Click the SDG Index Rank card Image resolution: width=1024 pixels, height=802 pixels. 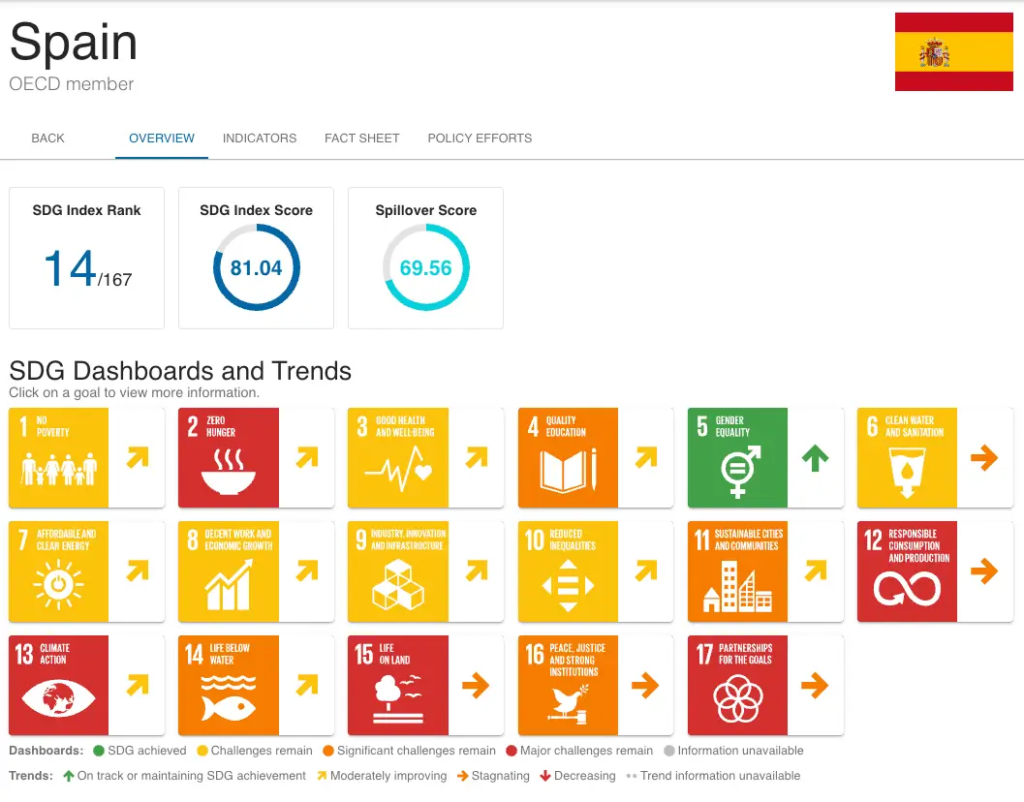tap(86, 257)
